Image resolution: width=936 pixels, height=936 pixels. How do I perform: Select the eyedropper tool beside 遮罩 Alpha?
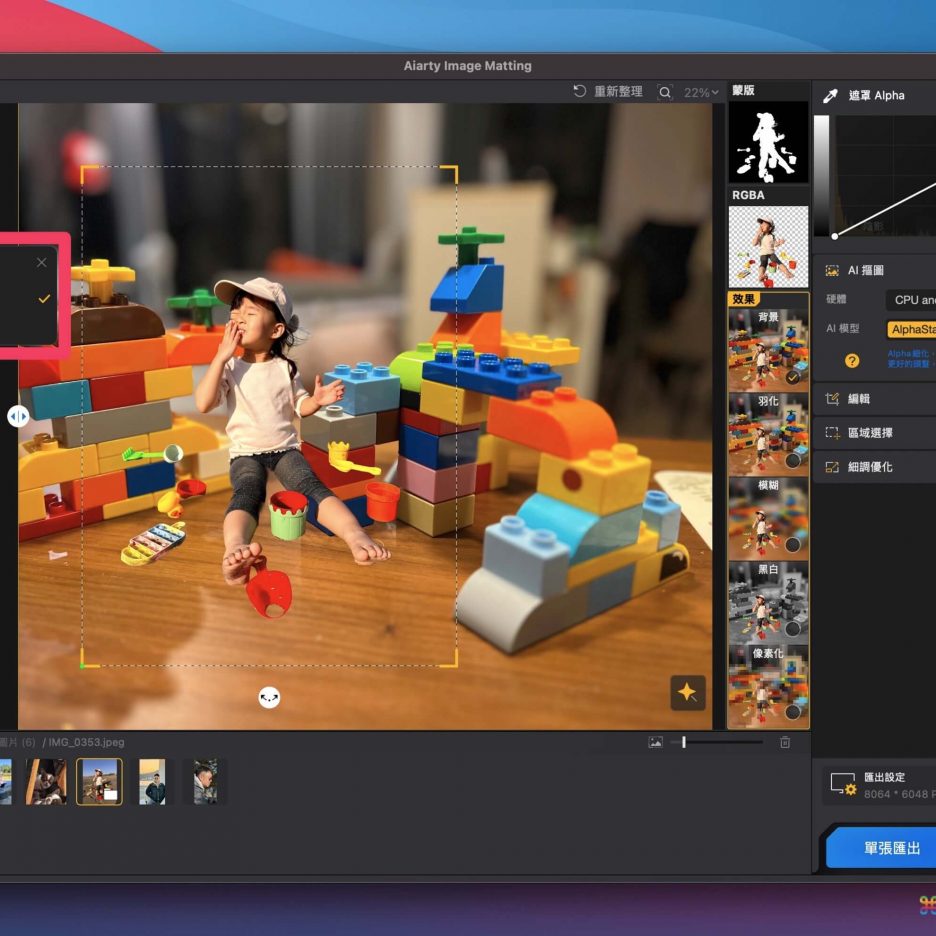829,96
